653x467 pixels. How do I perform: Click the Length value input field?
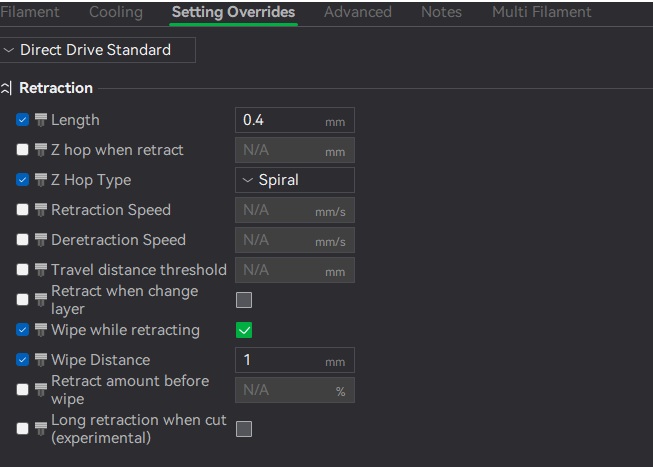pos(280,120)
